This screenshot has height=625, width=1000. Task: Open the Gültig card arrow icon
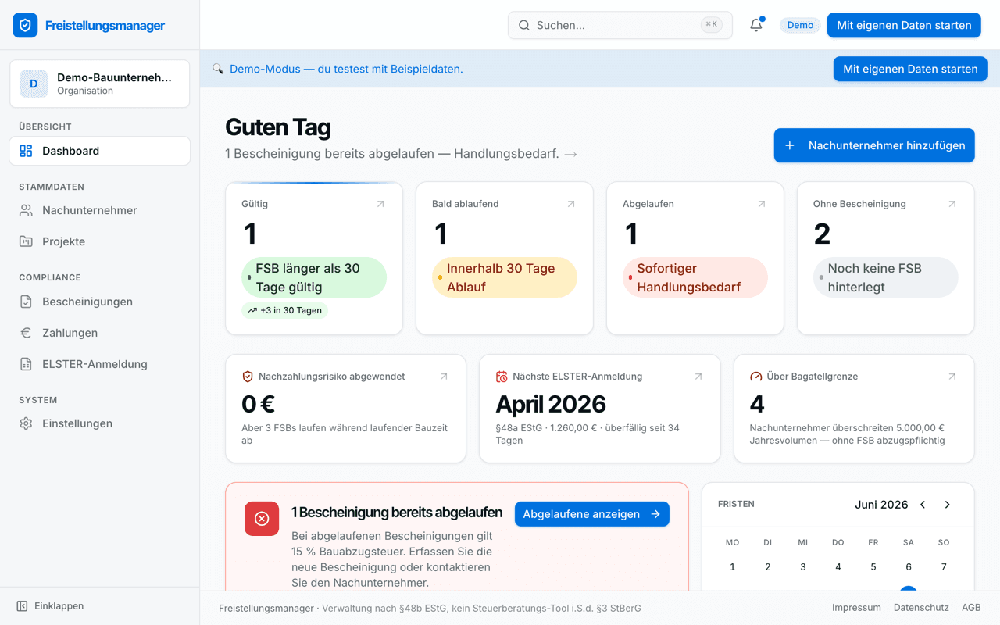click(x=381, y=204)
